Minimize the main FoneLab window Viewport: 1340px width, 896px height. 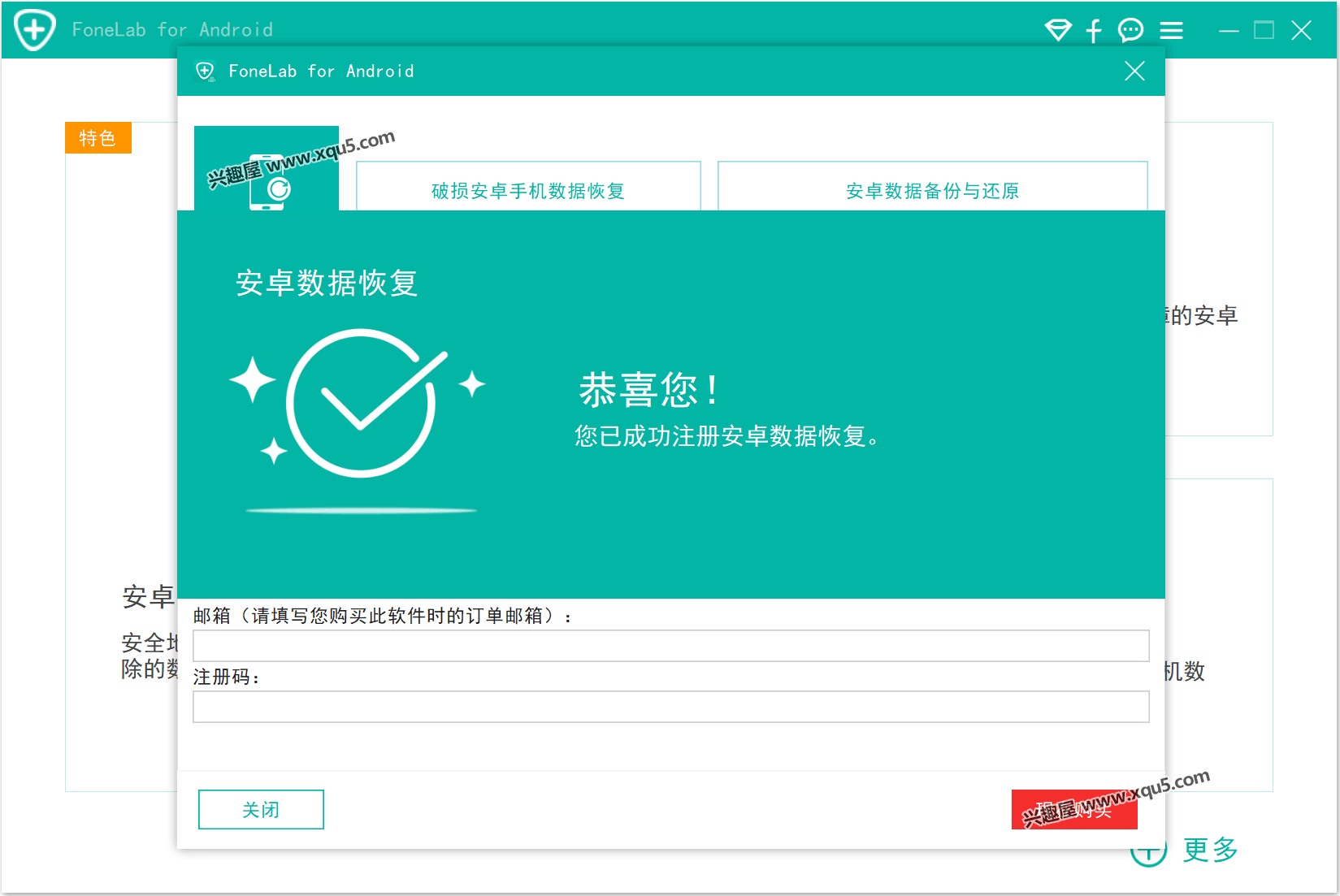tap(1229, 31)
